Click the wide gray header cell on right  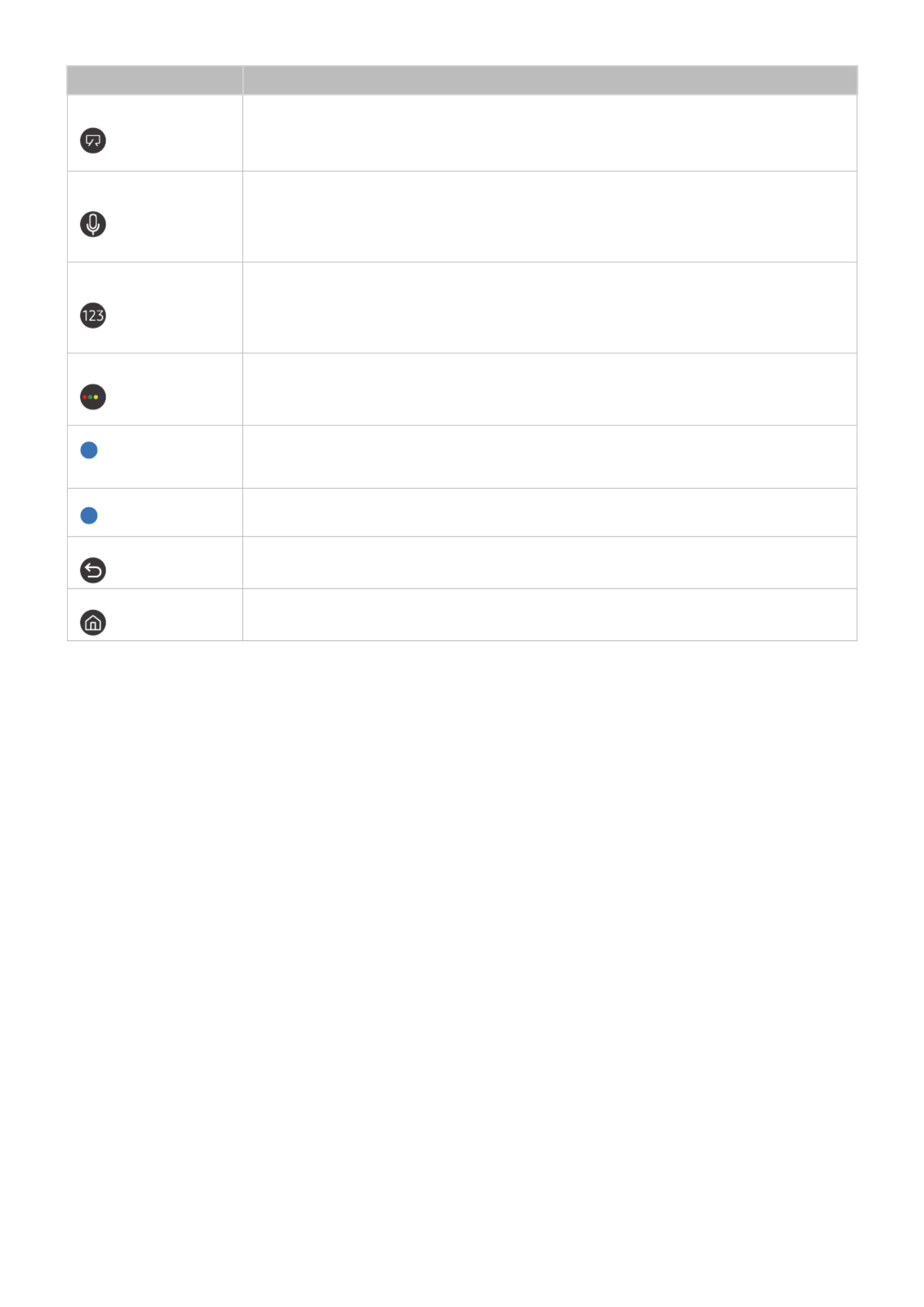tap(550, 80)
